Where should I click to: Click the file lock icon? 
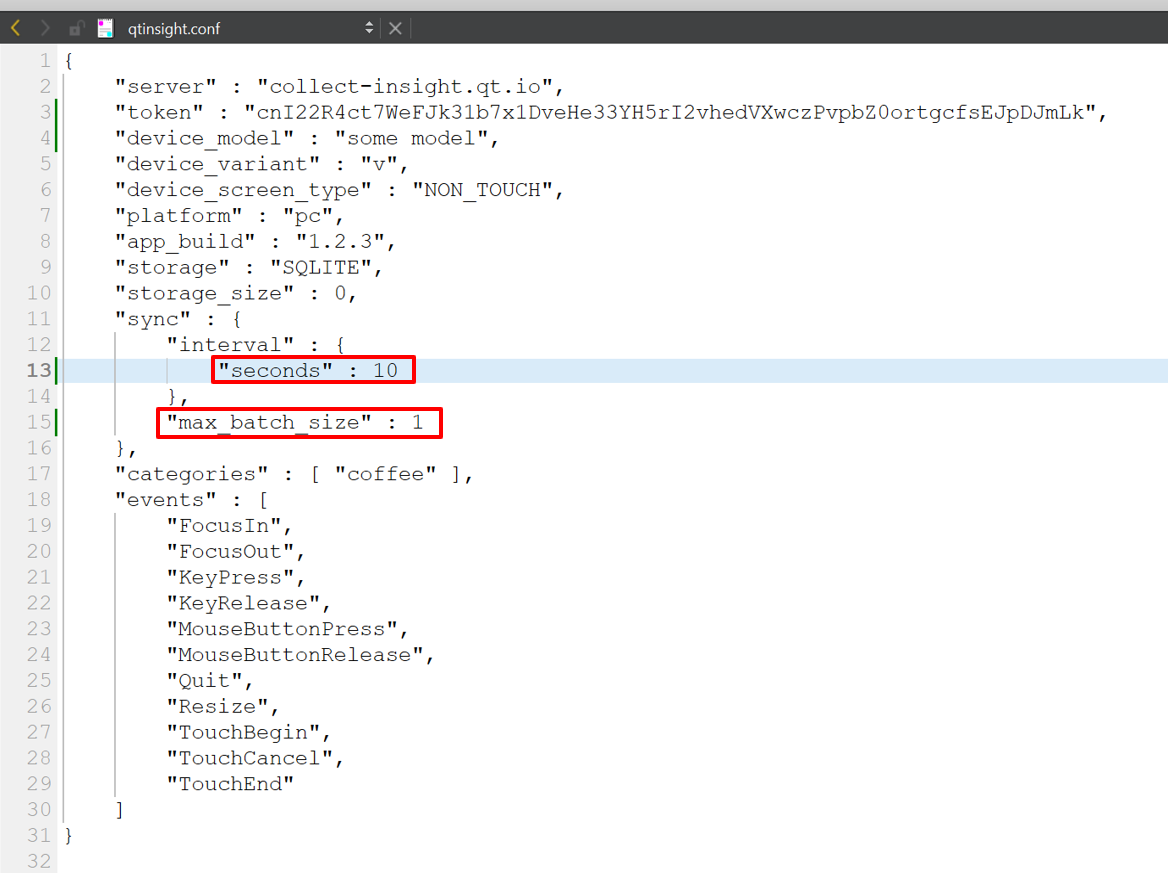coord(76,28)
